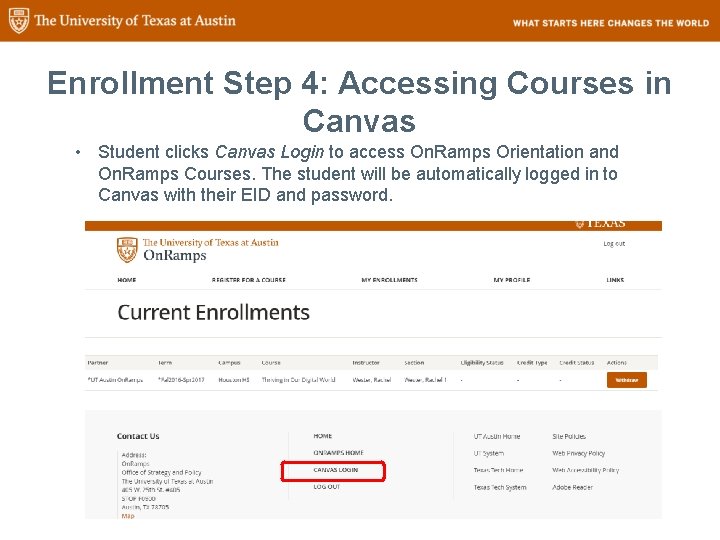The image size is (720, 540).
Task: Open the Texas Tech Home link
Action: 498,470
